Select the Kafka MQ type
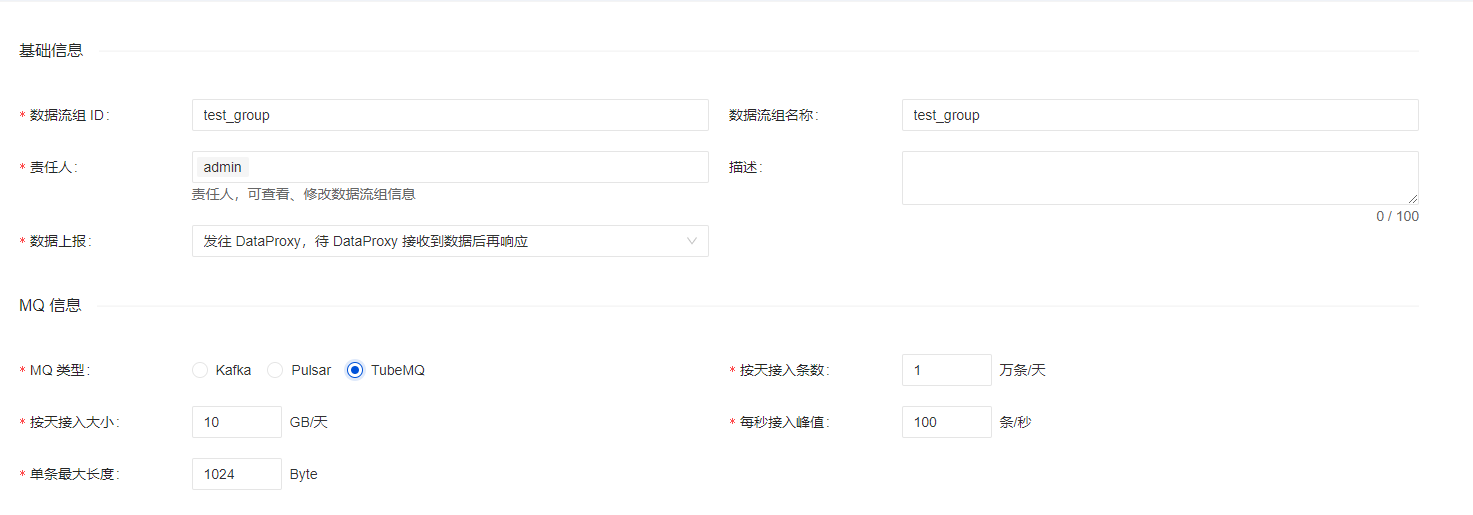 200,370
